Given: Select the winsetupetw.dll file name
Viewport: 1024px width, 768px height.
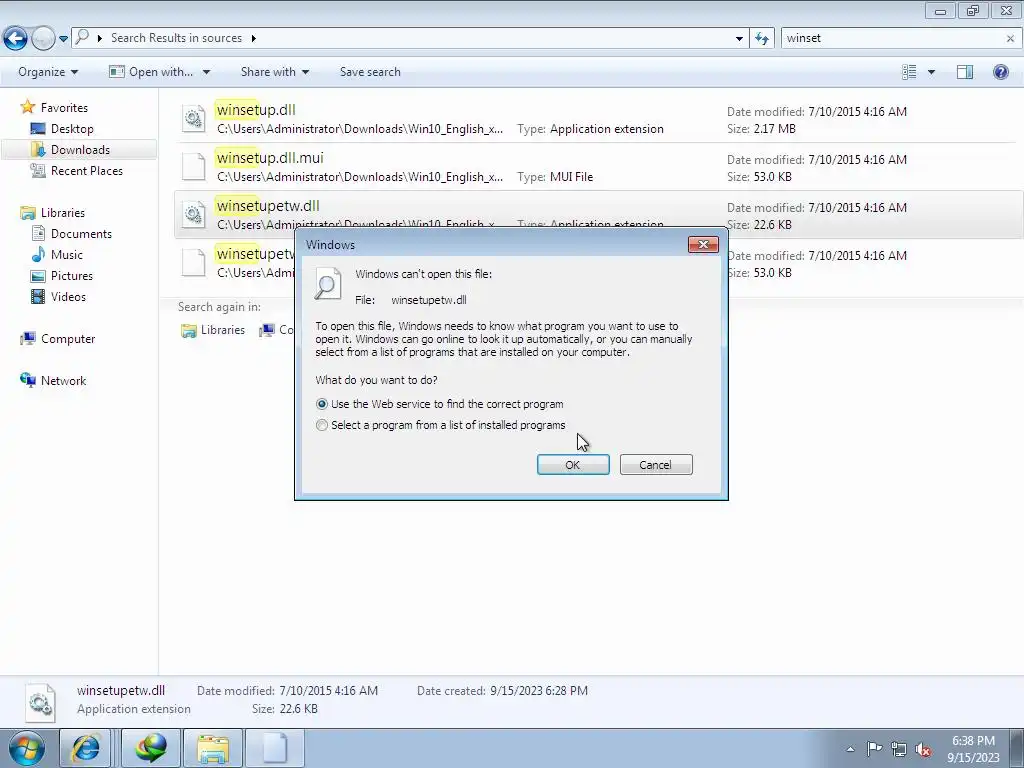Looking at the screenshot, I should pos(268,206).
